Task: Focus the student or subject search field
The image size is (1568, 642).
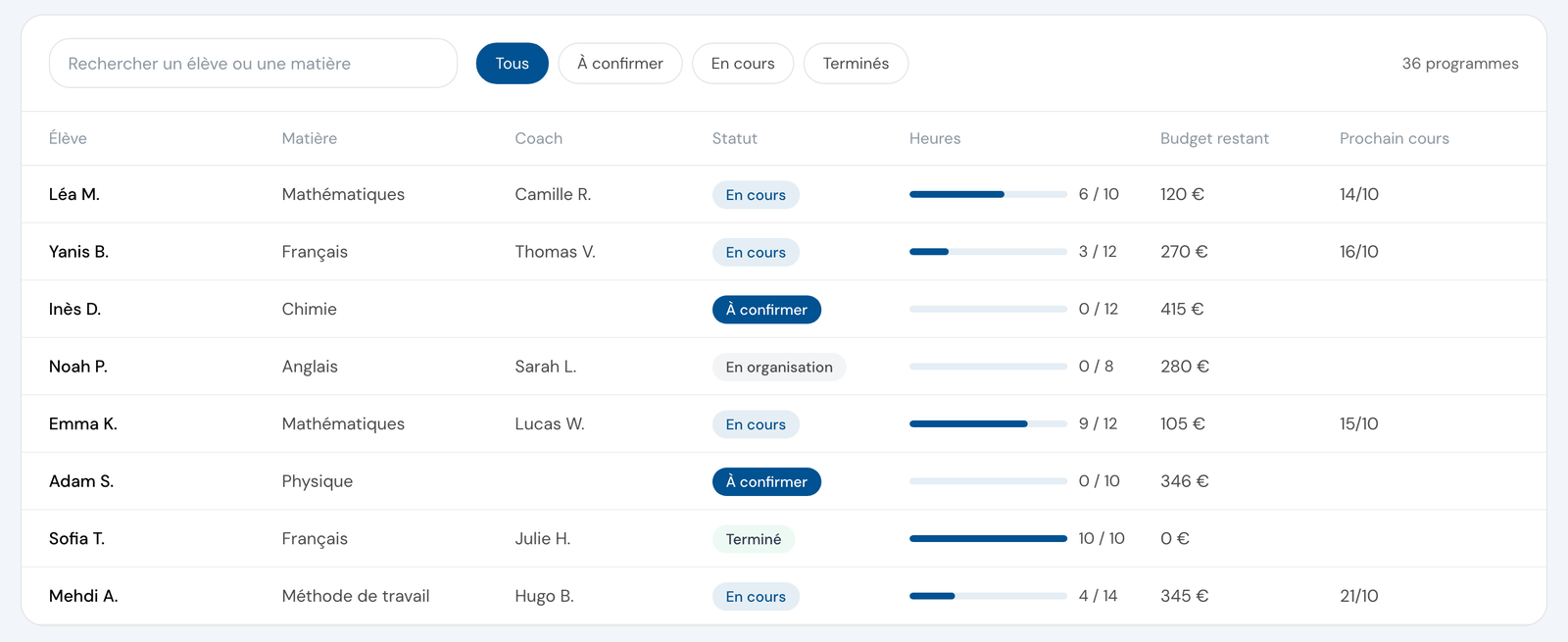Action: point(253,64)
